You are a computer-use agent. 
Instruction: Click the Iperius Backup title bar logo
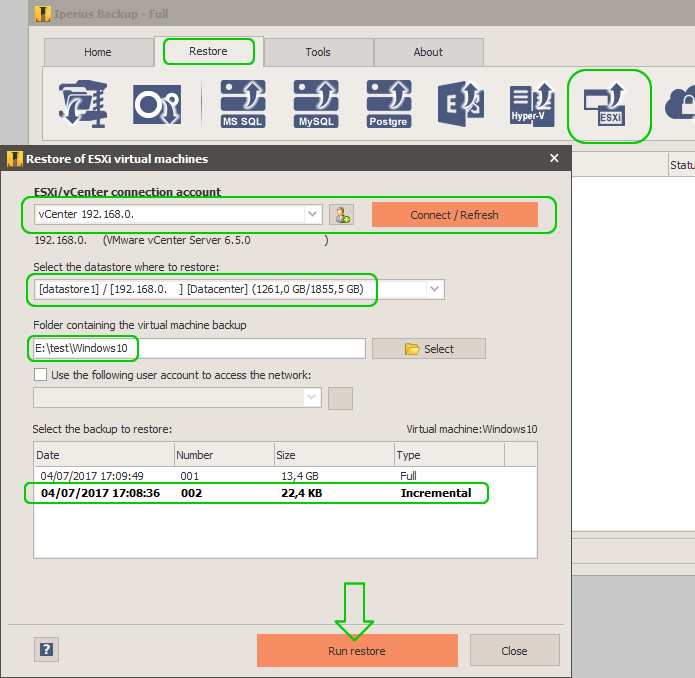[x=43, y=14]
